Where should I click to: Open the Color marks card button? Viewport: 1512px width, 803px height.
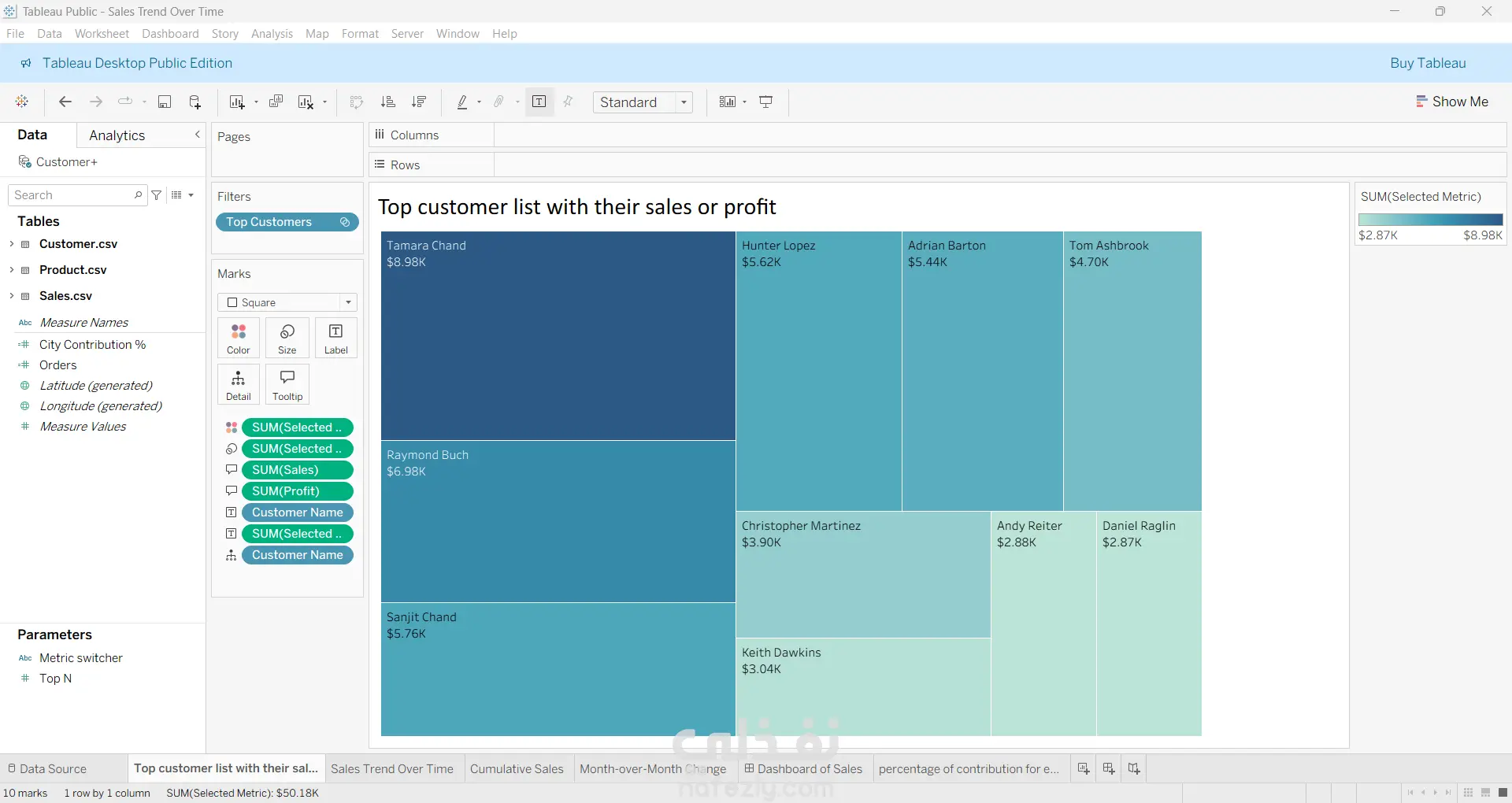coord(239,339)
